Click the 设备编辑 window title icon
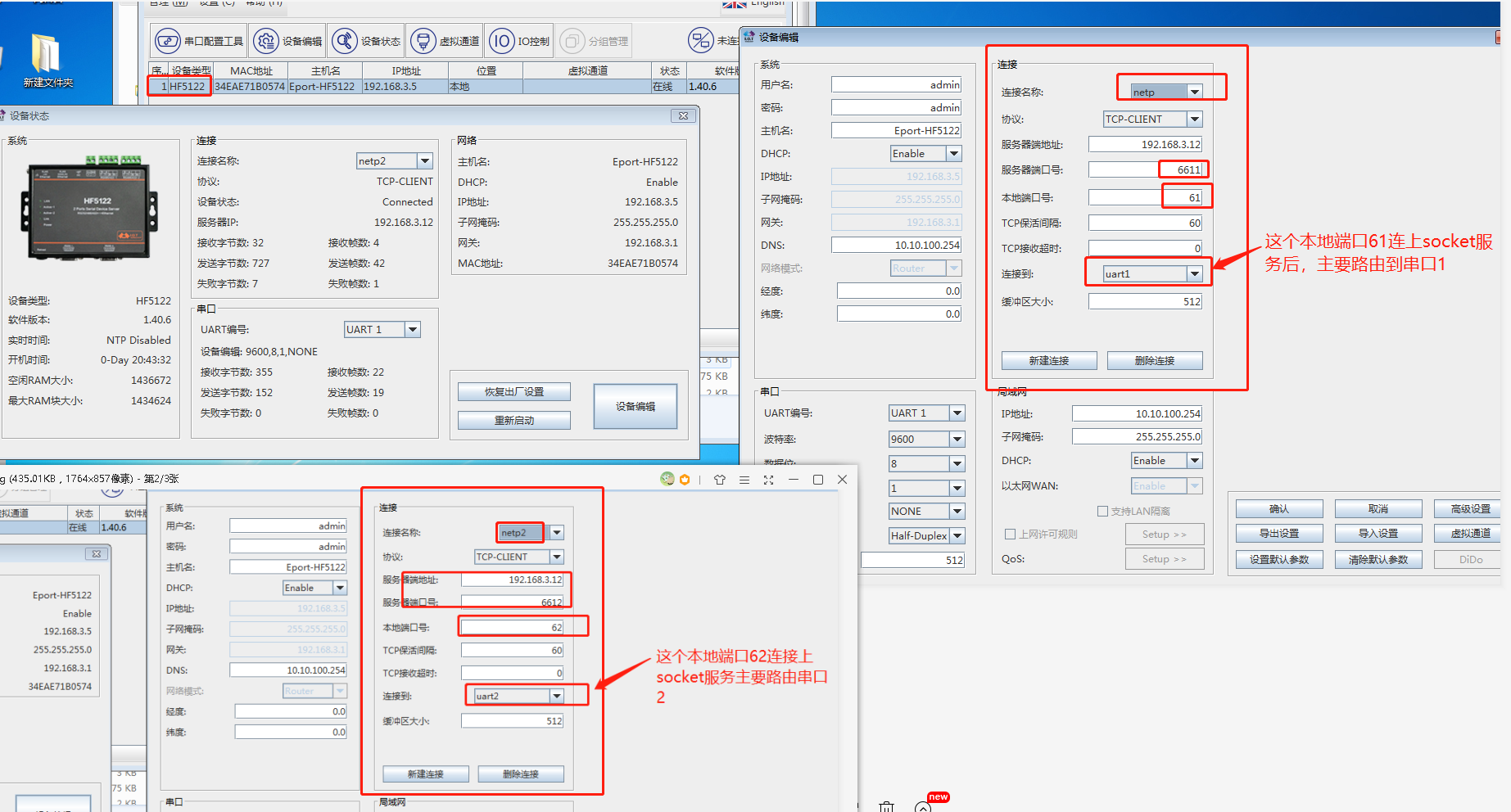1511x812 pixels. pyautogui.click(x=749, y=37)
